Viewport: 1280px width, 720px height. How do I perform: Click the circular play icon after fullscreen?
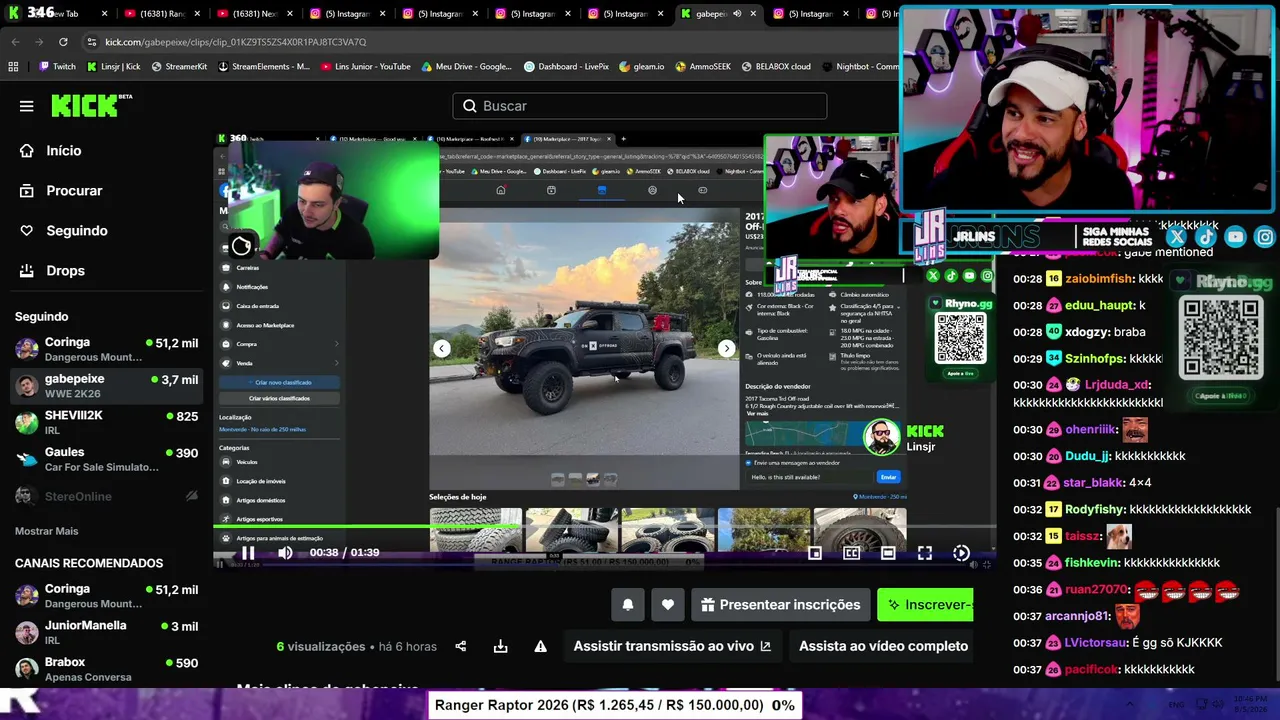click(961, 553)
